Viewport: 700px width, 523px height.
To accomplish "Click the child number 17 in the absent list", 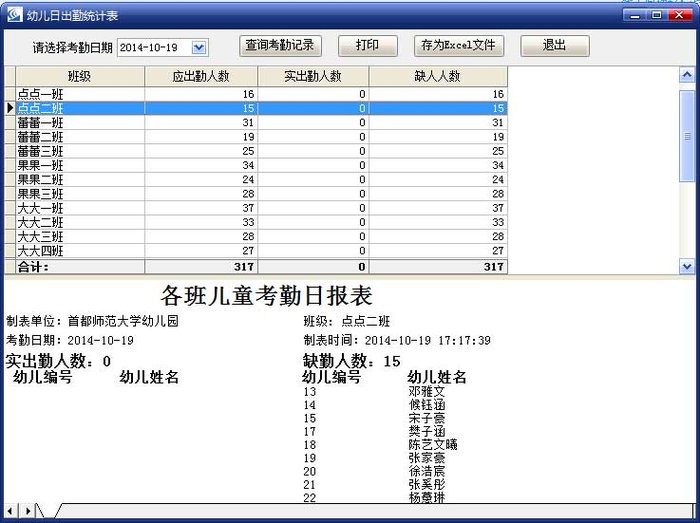I will [310, 432].
